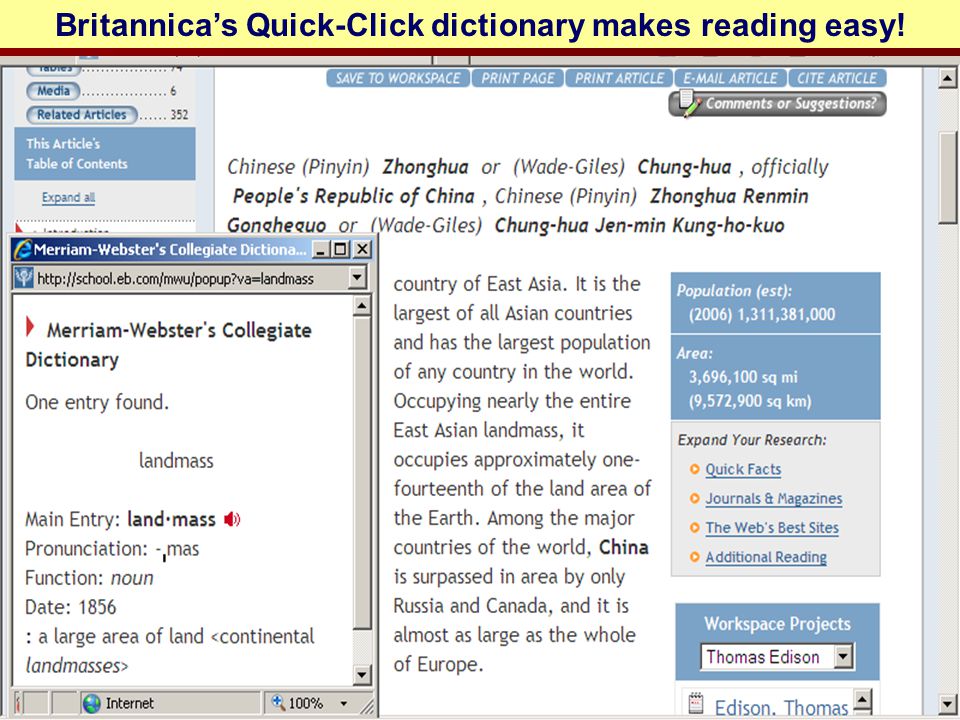Open the Edison, Thomas workspace entry
960x720 pixels.
[781, 708]
